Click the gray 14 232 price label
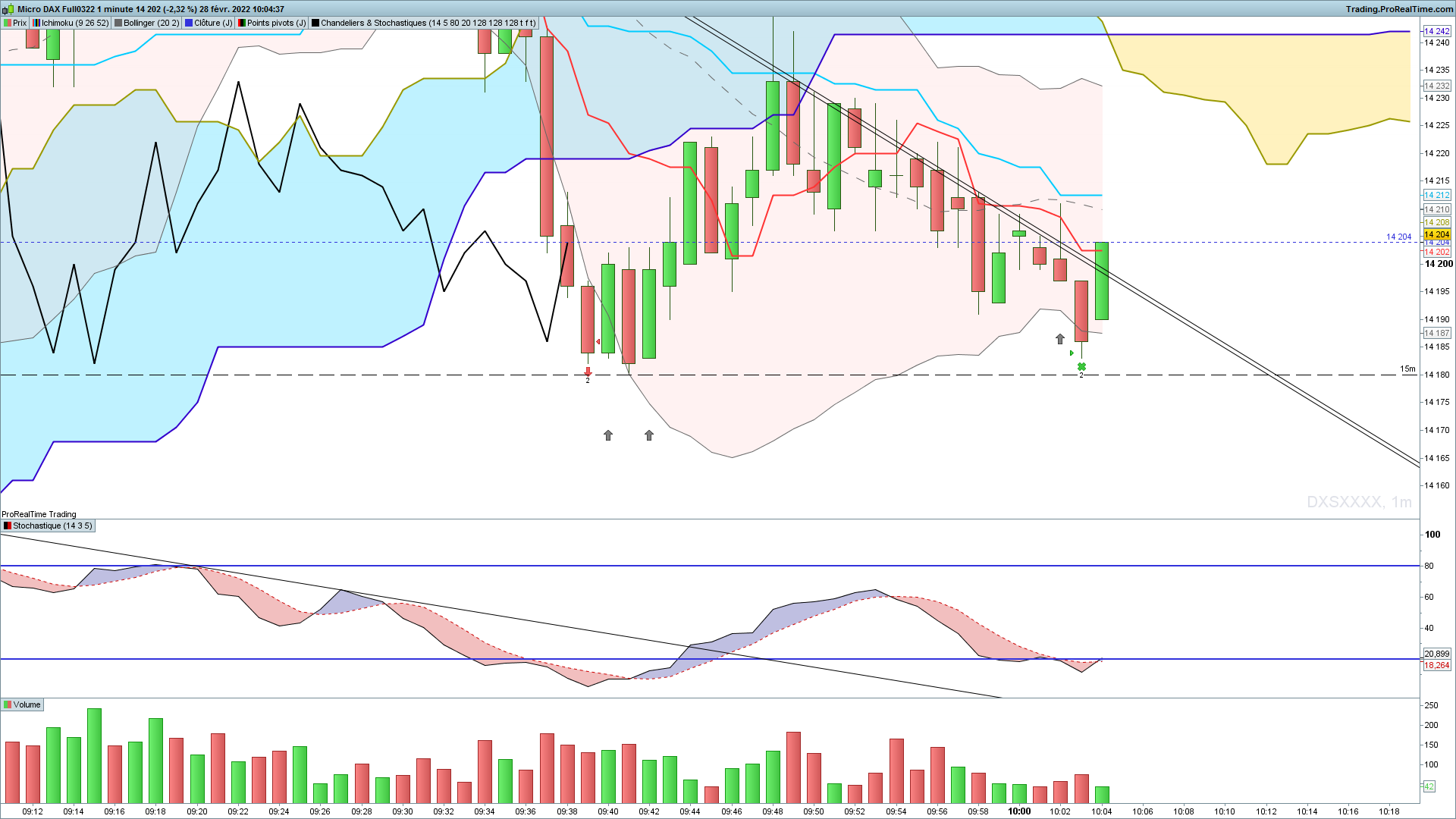1456x819 pixels. click(1437, 86)
